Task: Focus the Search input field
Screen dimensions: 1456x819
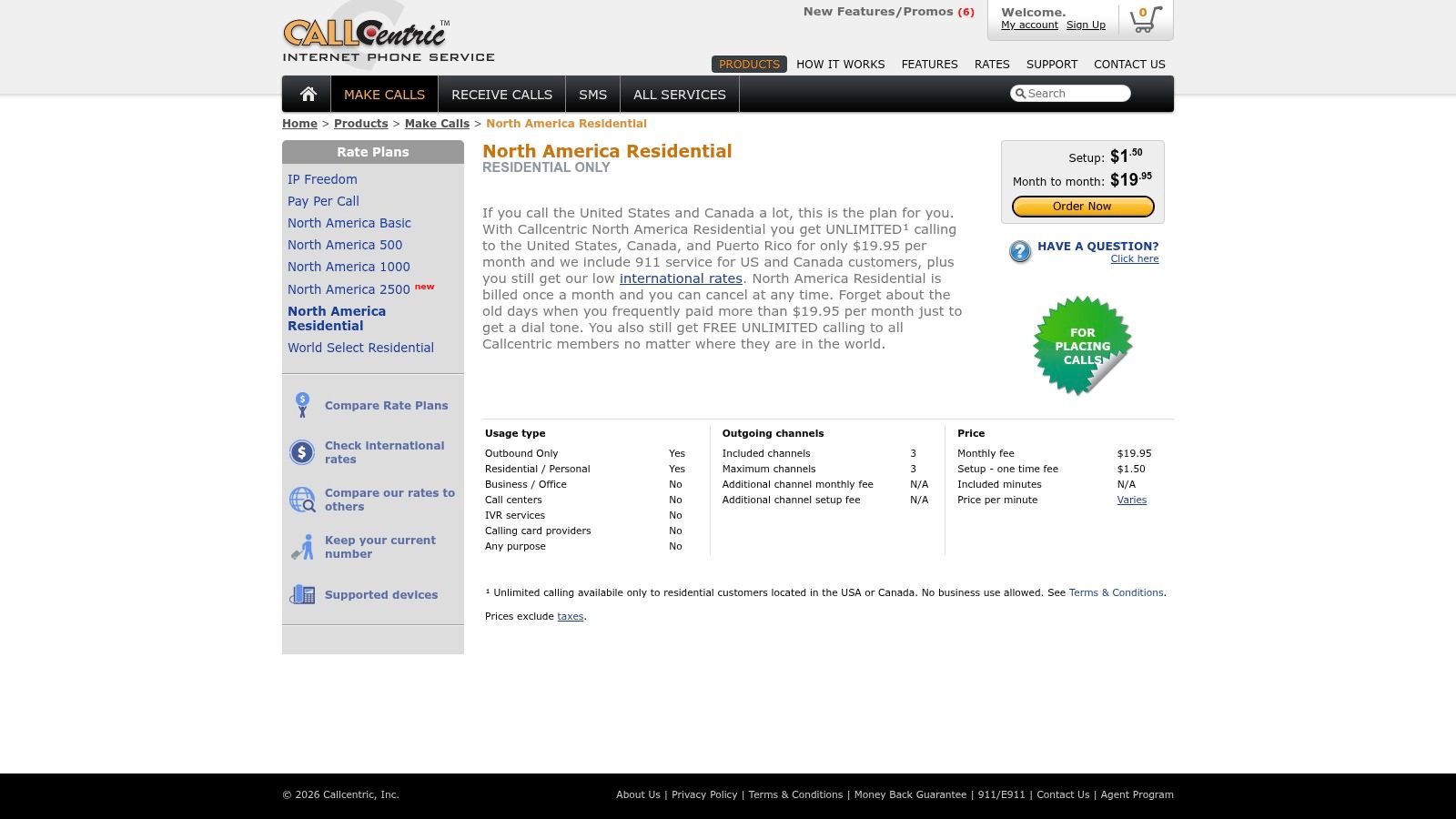Action: [x=1070, y=94]
